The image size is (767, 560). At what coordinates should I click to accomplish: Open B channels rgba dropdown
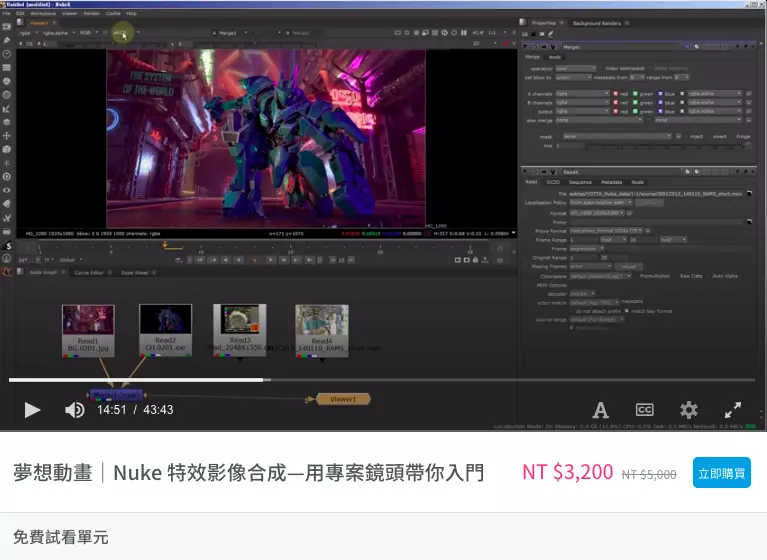click(x=582, y=102)
